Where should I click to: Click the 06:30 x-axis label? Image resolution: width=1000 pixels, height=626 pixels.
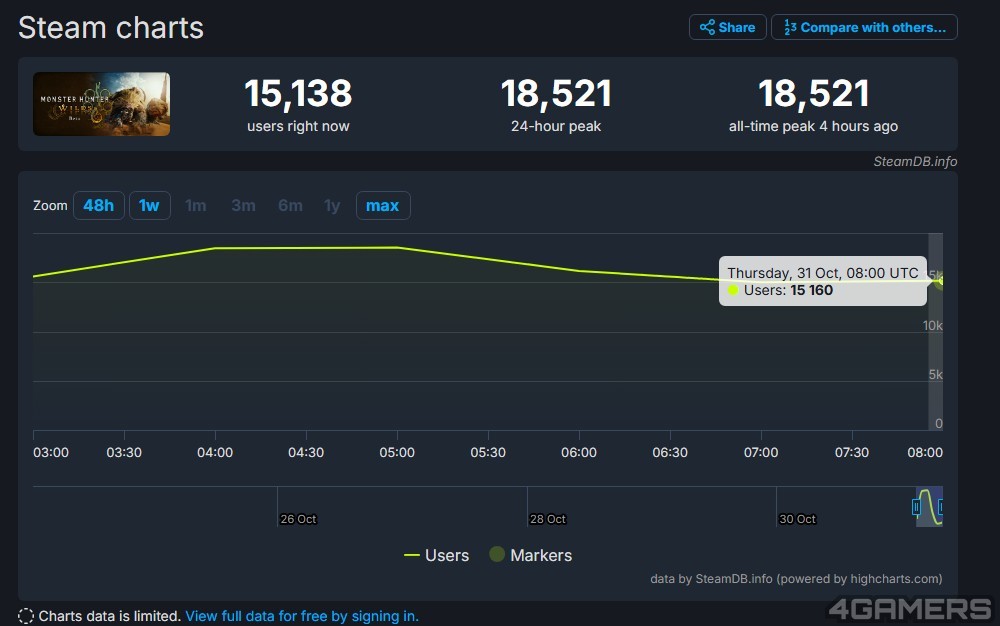tap(670, 452)
